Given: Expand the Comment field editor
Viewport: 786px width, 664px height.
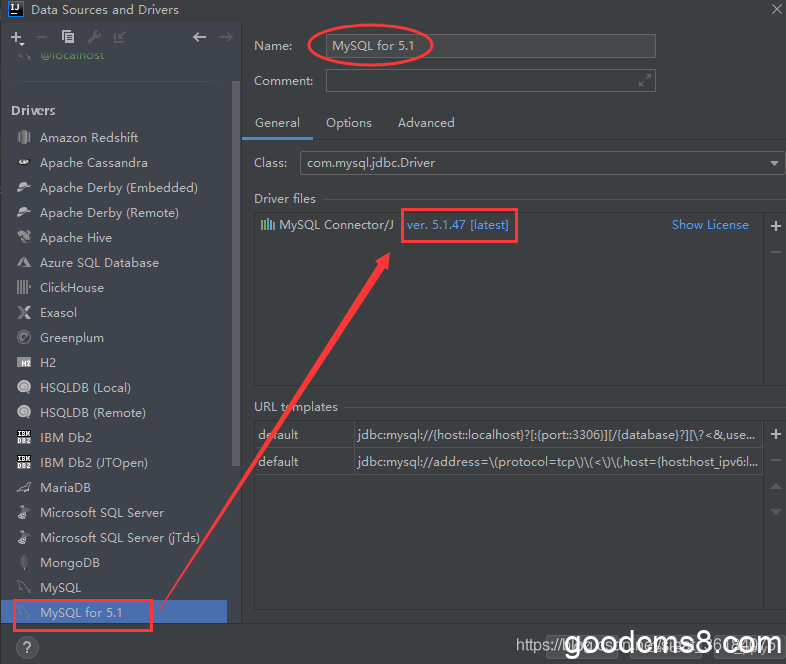Looking at the screenshot, I should click(645, 80).
